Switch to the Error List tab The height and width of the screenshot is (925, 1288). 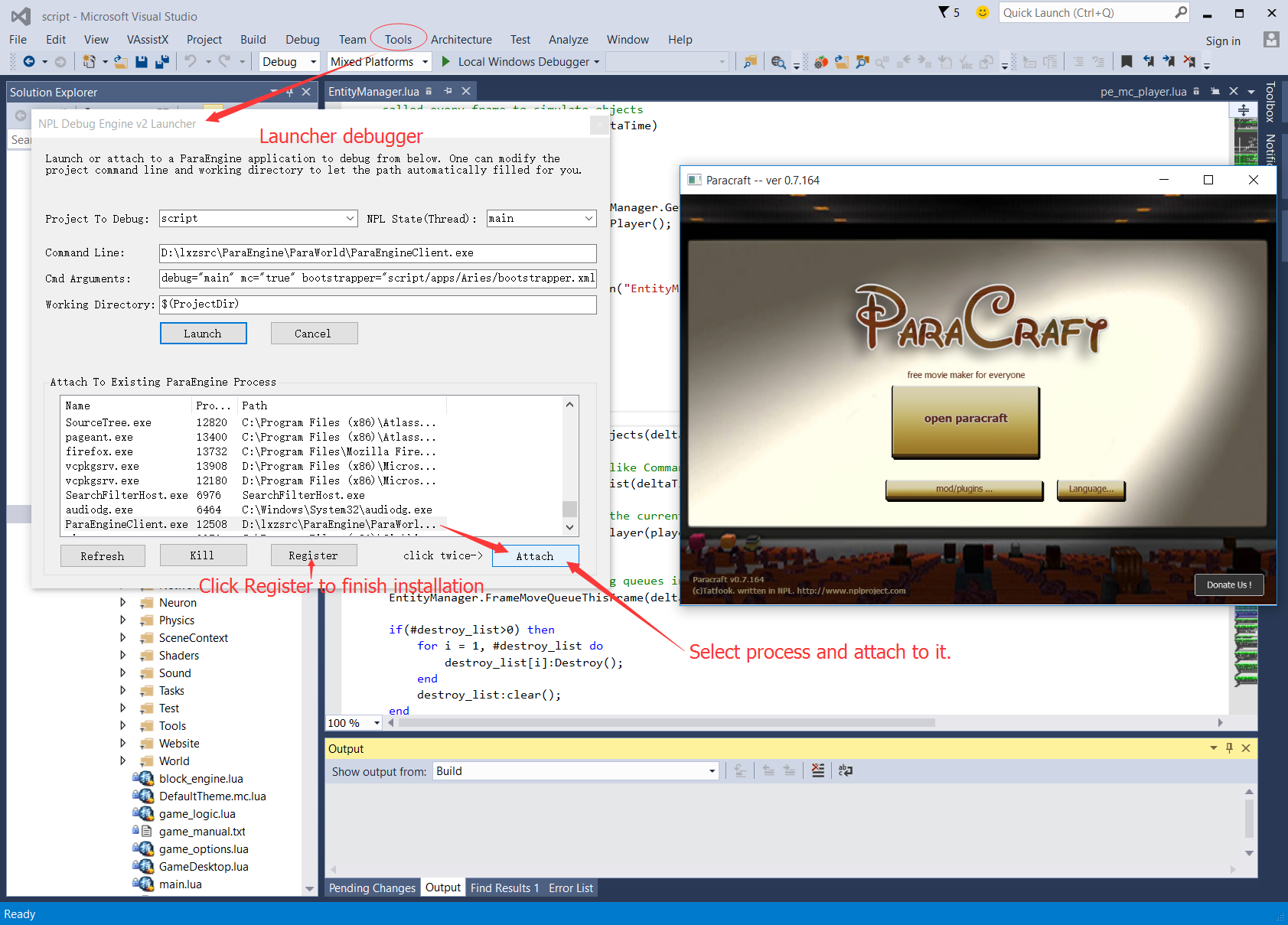[571, 888]
